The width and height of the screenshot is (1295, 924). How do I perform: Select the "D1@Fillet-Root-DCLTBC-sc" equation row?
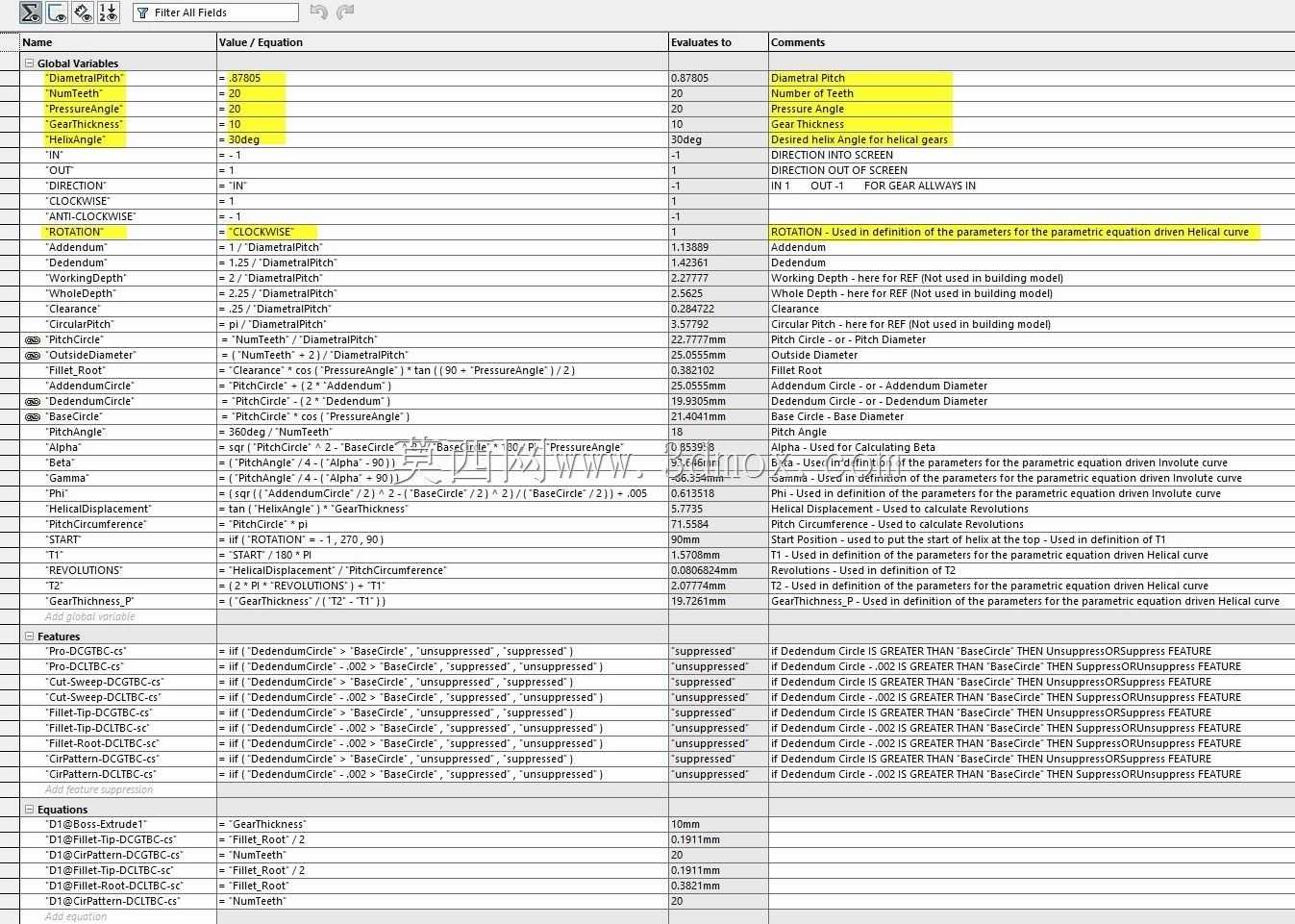pyautogui.click(x=113, y=887)
